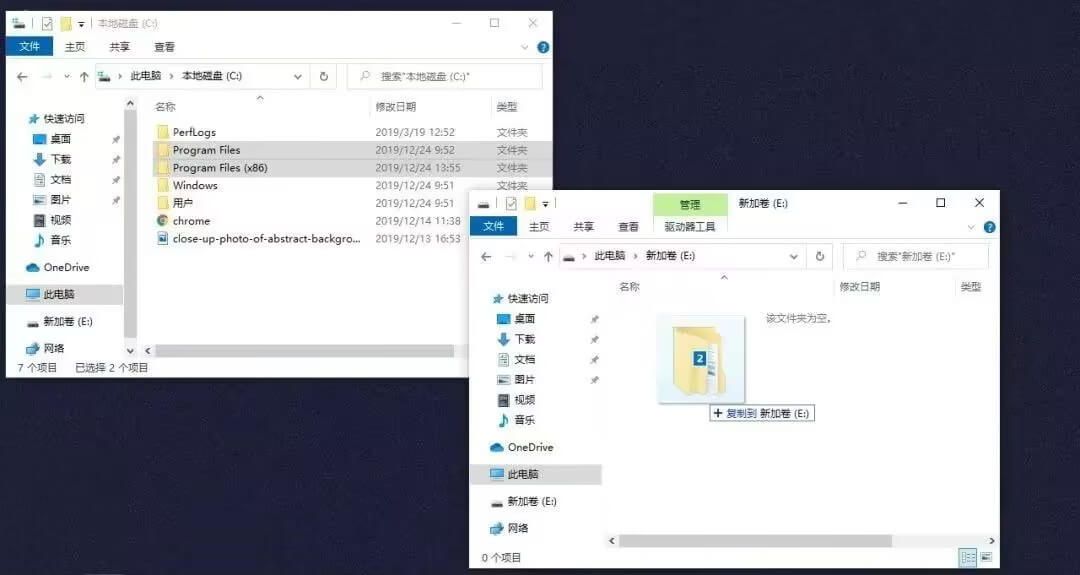Click the blue help icon in C: window
Image resolution: width=1080 pixels, height=575 pixels.
click(543, 47)
